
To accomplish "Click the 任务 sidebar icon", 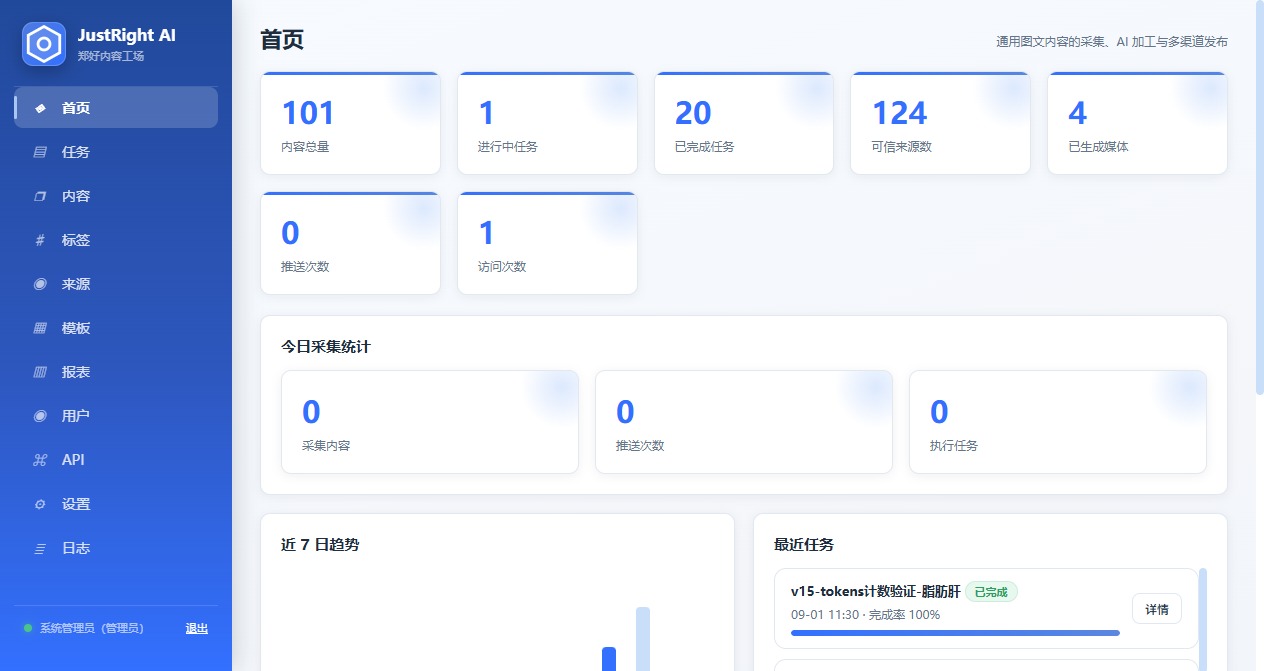I will (x=40, y=152).
